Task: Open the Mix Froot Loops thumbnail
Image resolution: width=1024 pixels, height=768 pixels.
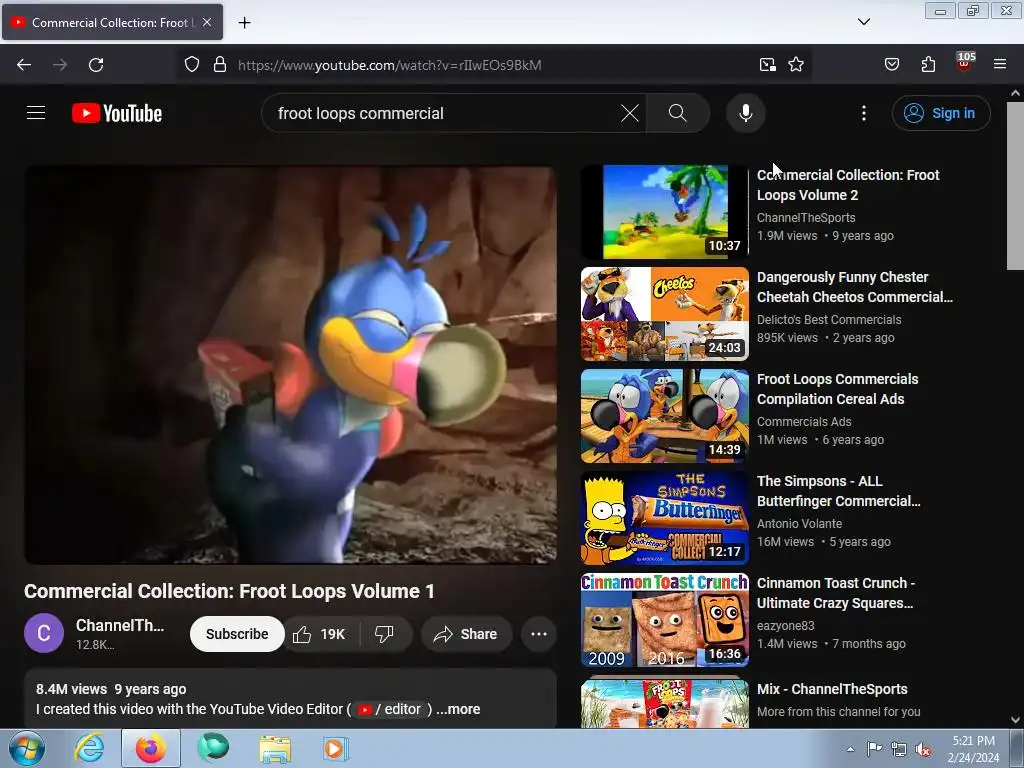Action: [665, 703]
